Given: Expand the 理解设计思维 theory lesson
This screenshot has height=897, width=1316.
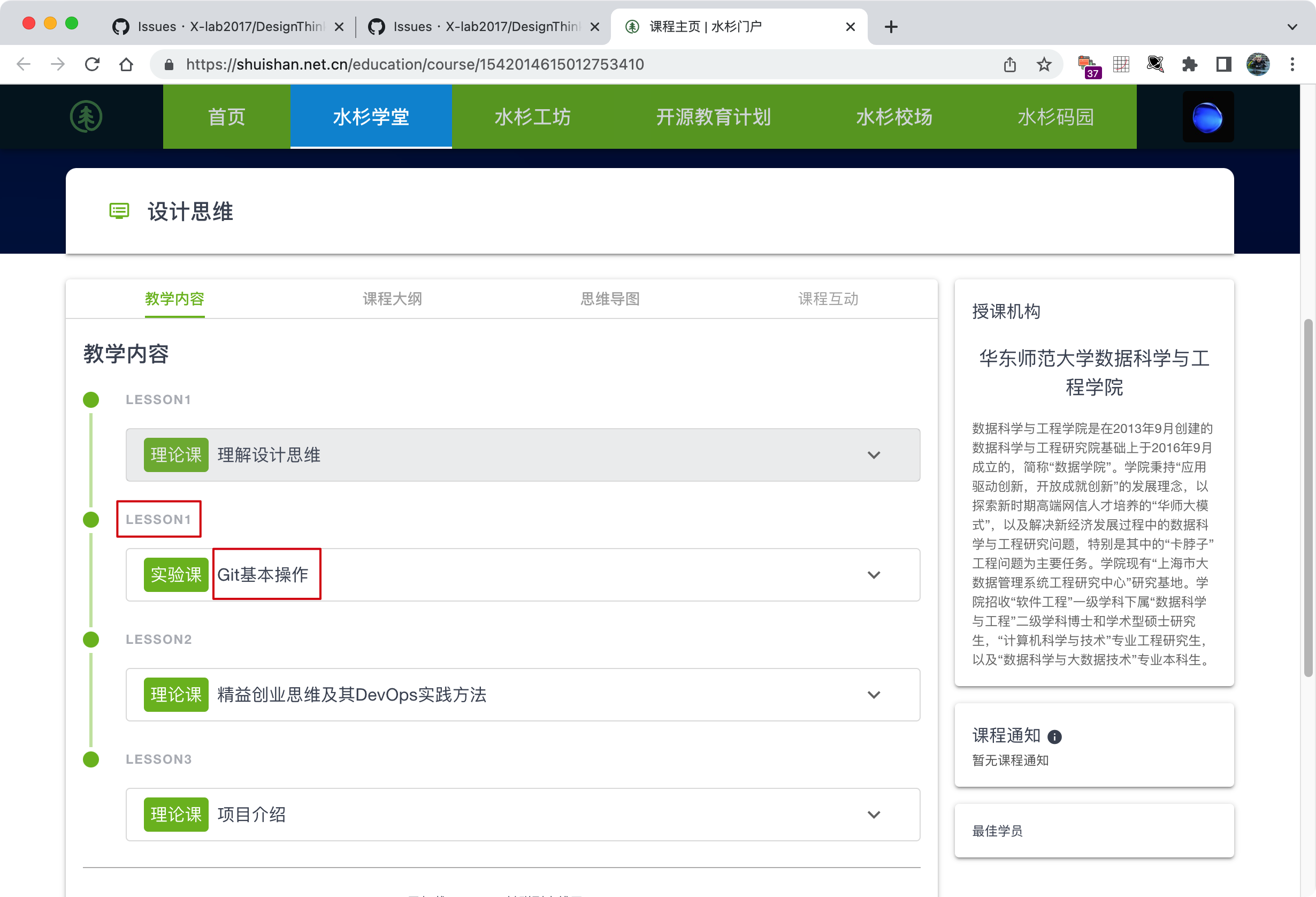Looking at the screenshot, I should [874, 455].
